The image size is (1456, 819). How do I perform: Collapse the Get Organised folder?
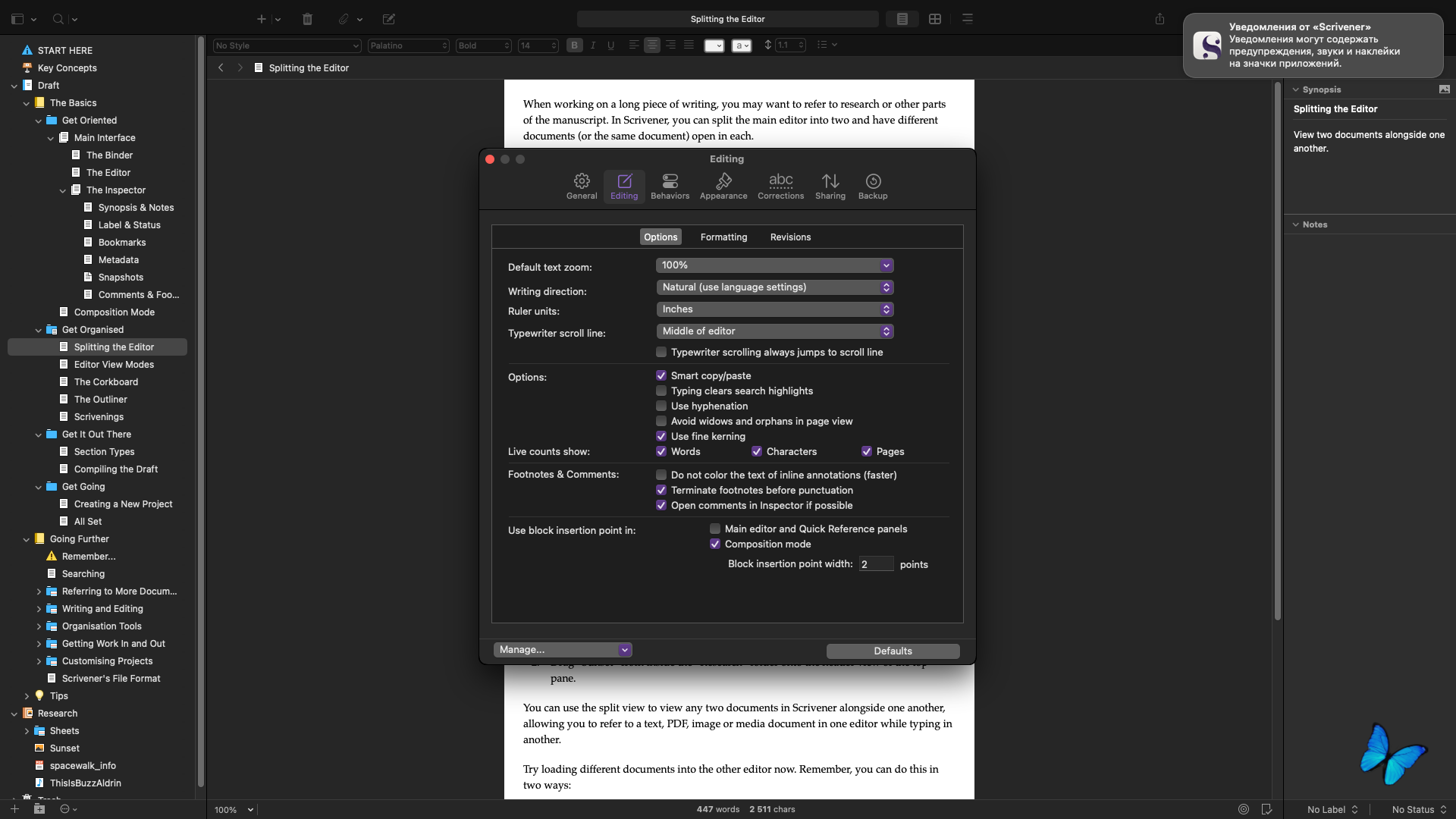point(39,330)
